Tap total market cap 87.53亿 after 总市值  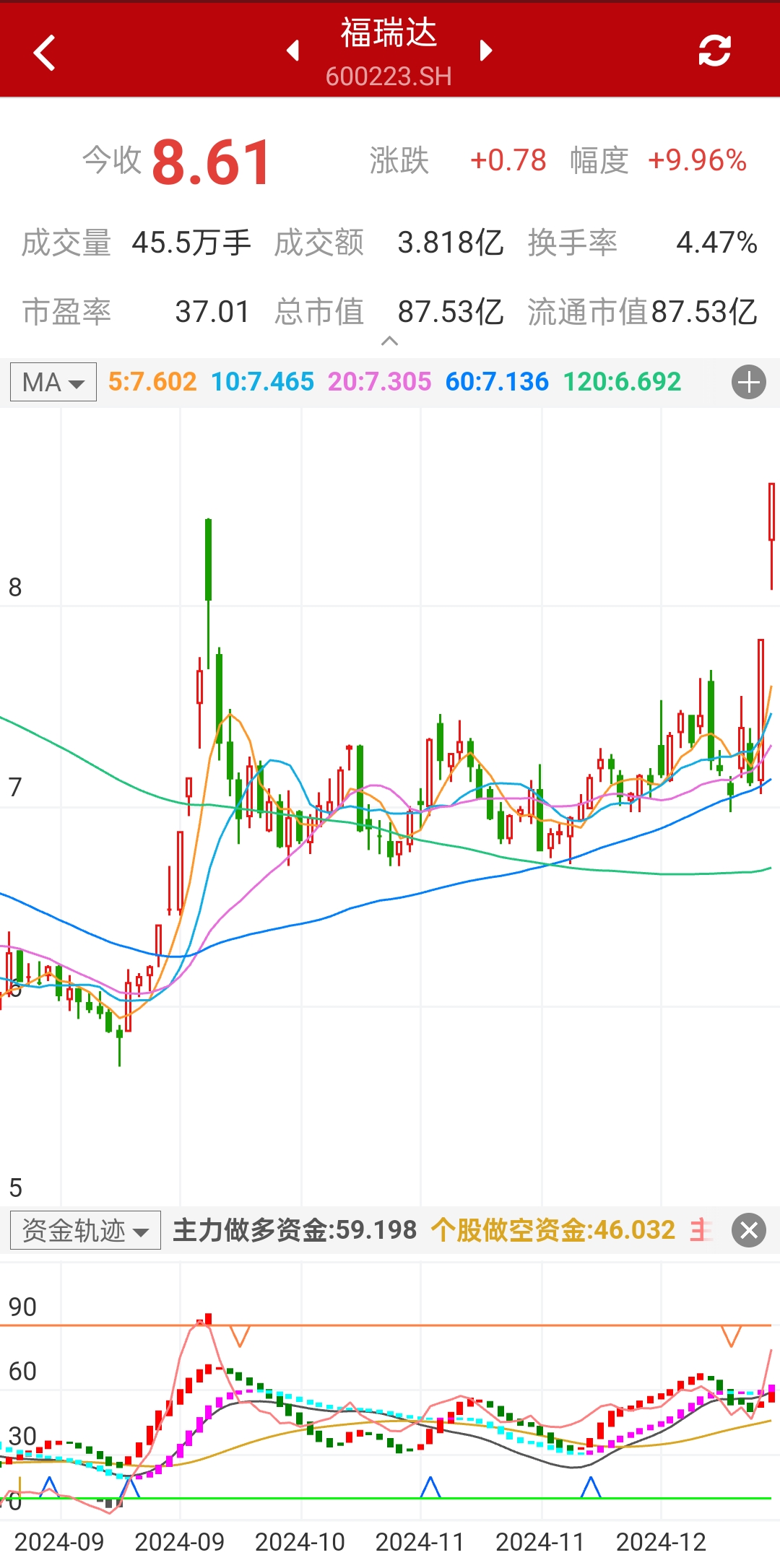[x=450, y=312]
